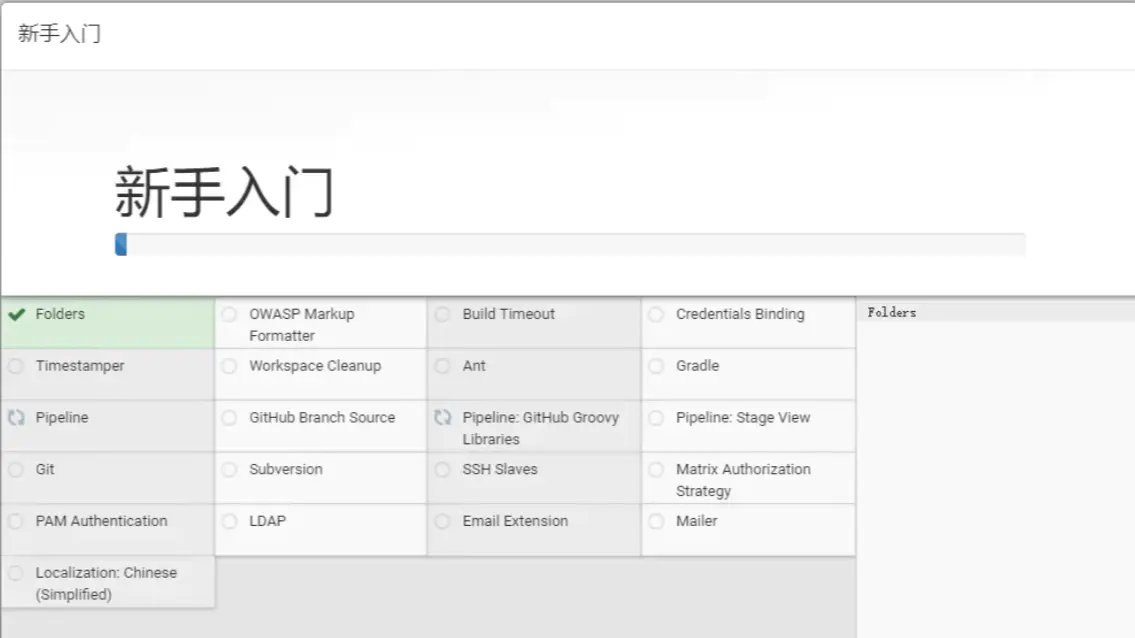
Task: Click the Gradle plugin label
Action: [x=698, y=366]
